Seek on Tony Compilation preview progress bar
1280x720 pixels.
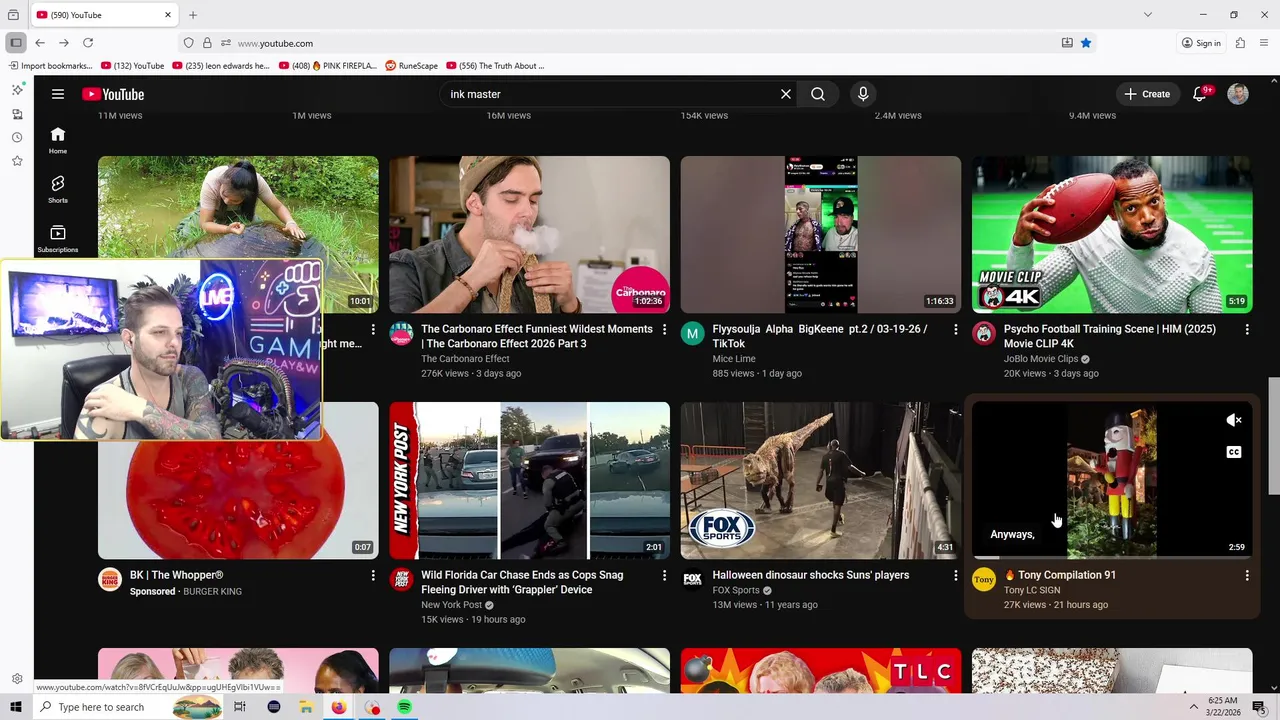click(x=1112, y=557)
